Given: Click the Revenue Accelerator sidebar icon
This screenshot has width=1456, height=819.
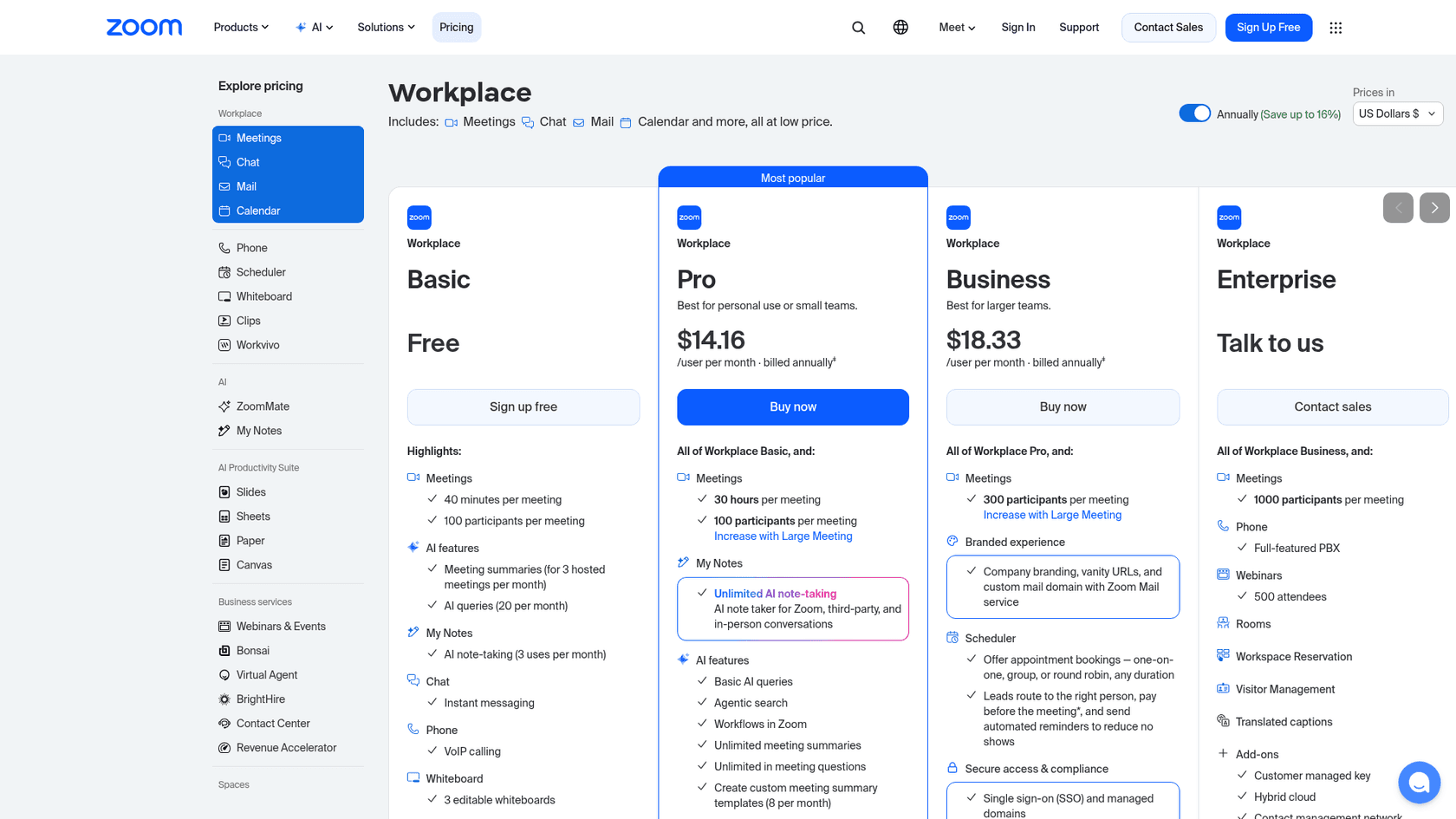Looking at the screenshot, I should pyautogui.click(x=224, y=748).
